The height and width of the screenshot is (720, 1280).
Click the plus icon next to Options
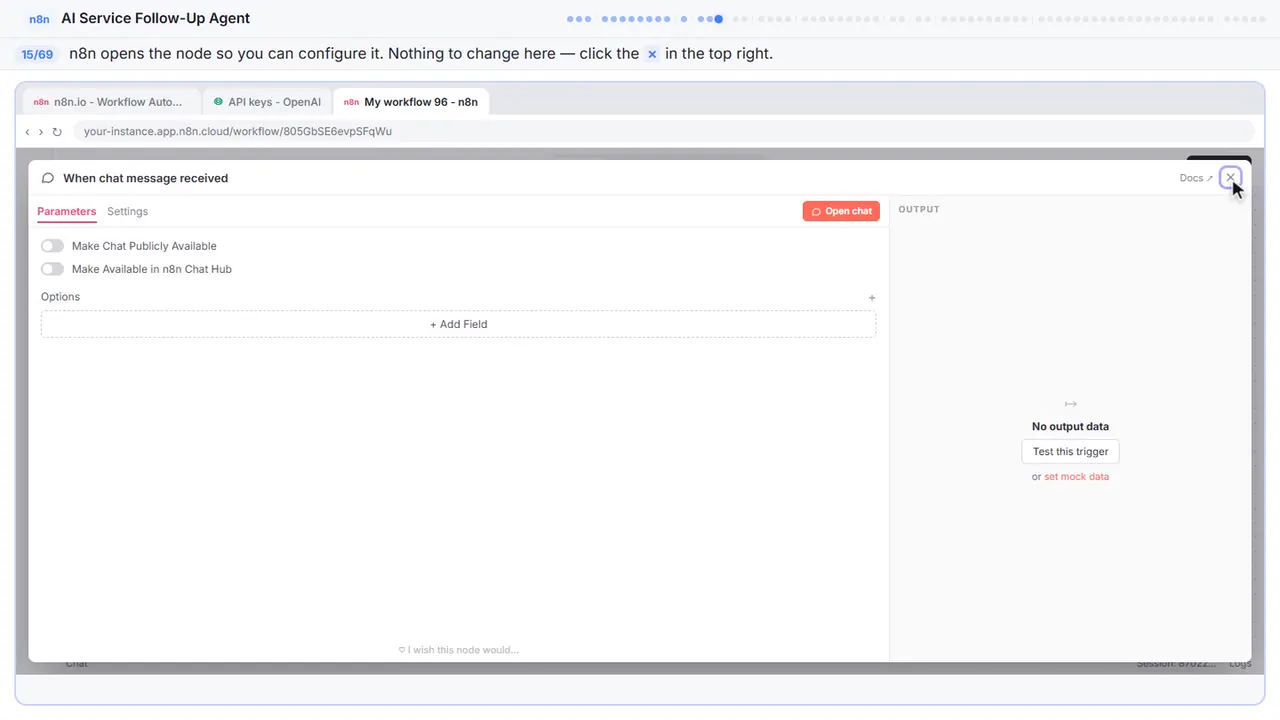click(872, 297)
